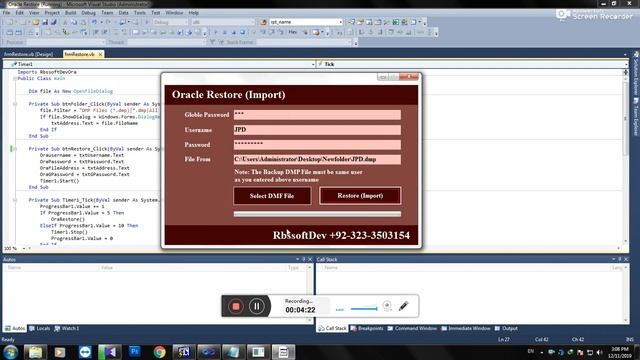
Task: Open the Build menu
Action: 70,13
